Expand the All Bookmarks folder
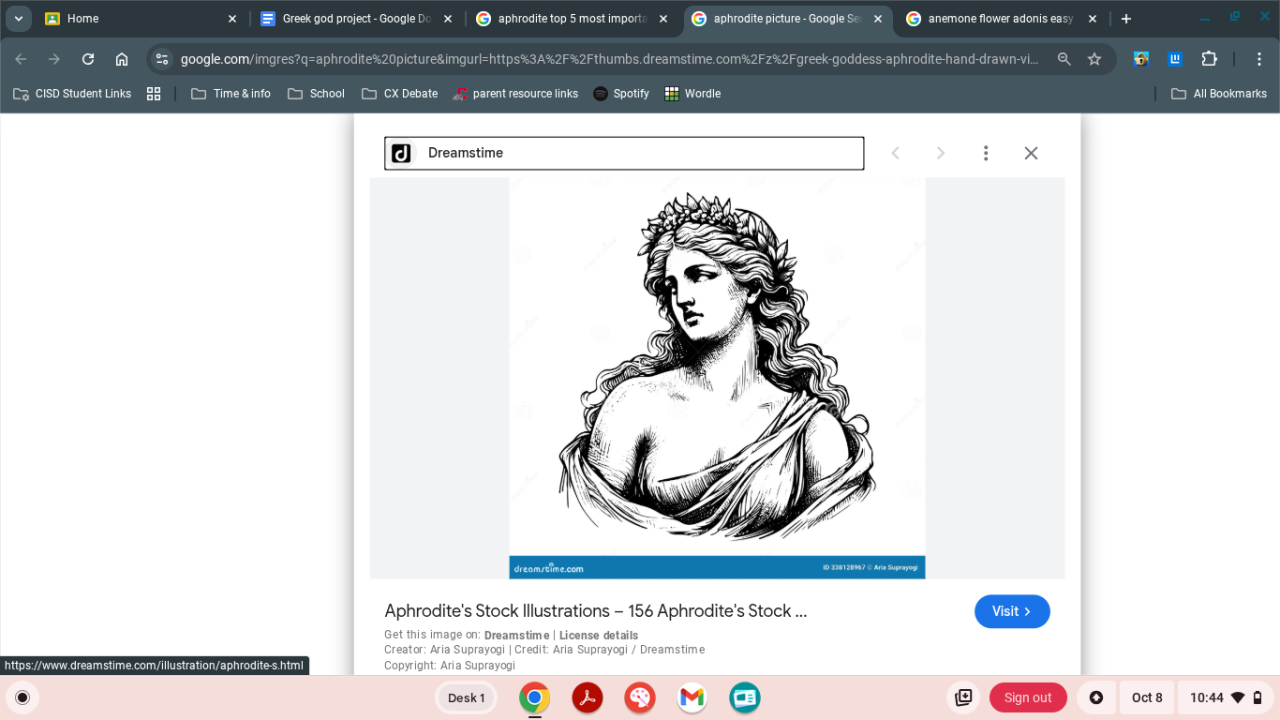 [1219, 93]
